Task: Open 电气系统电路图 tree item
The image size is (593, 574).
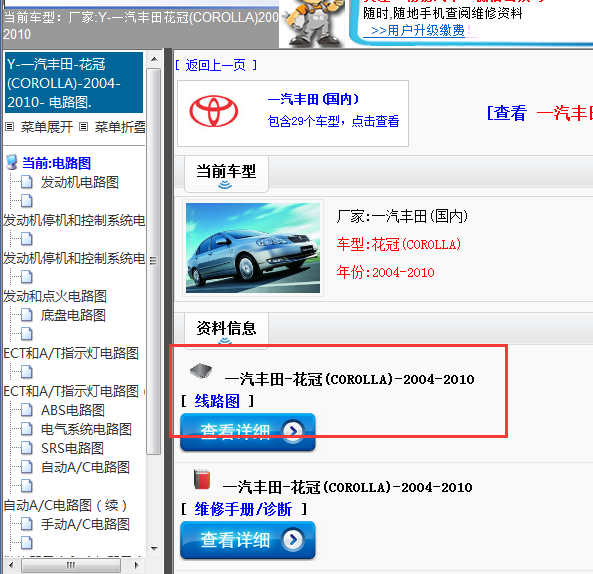Action: [86, 429]
